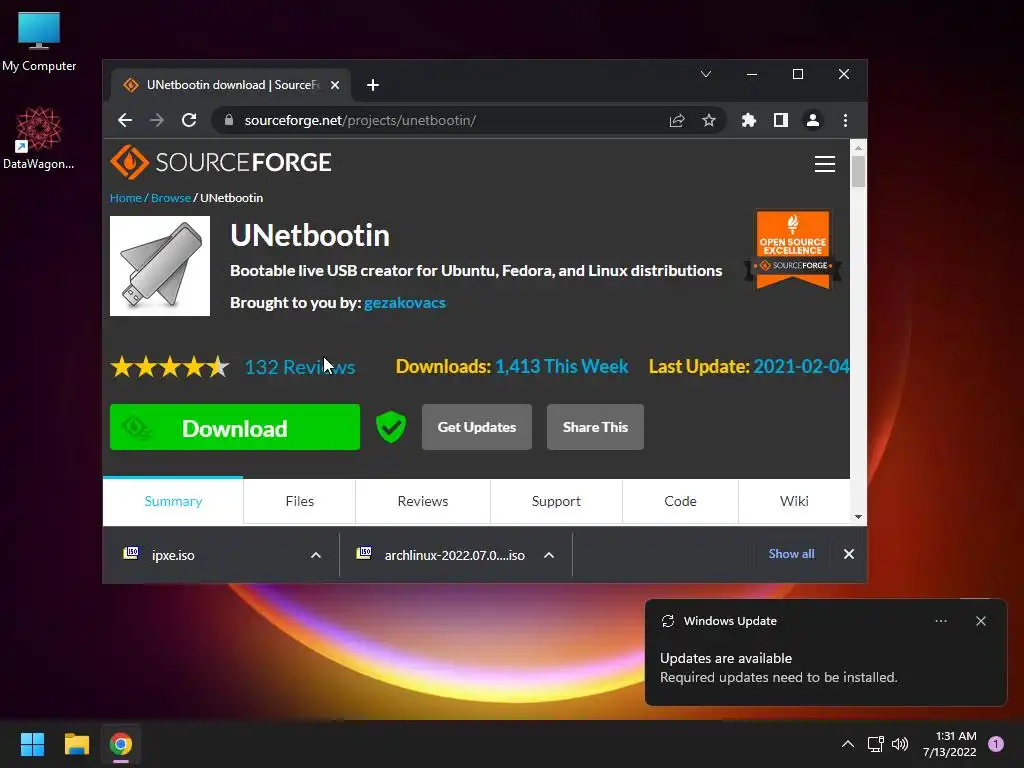Click the network tray icon

tap(875, 744)
